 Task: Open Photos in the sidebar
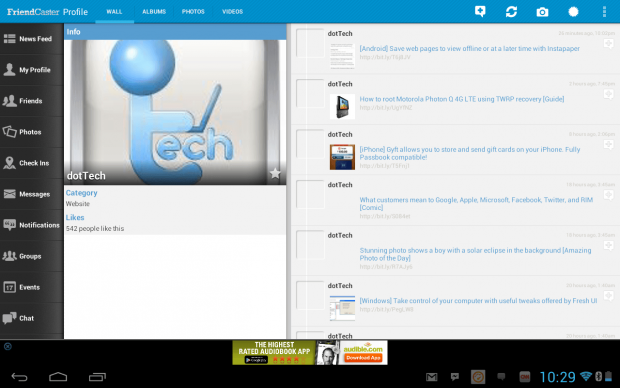pyautogui.click(x=32, y=132)
